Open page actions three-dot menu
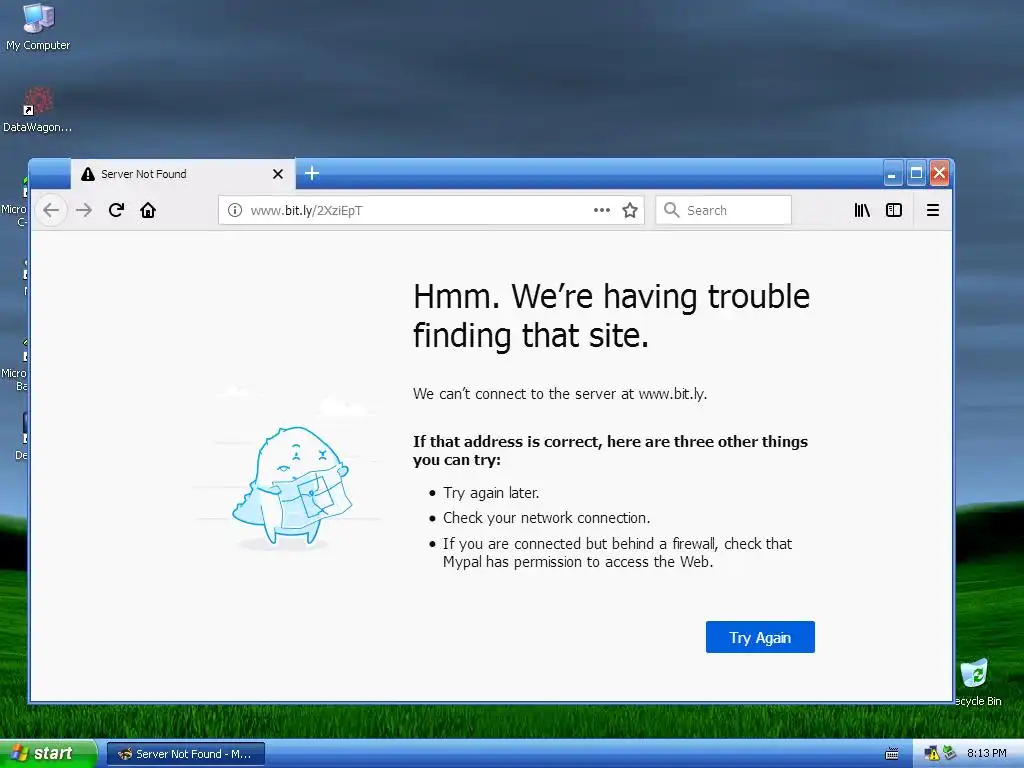Viewport: 1024px width, 768px height. 601,210
